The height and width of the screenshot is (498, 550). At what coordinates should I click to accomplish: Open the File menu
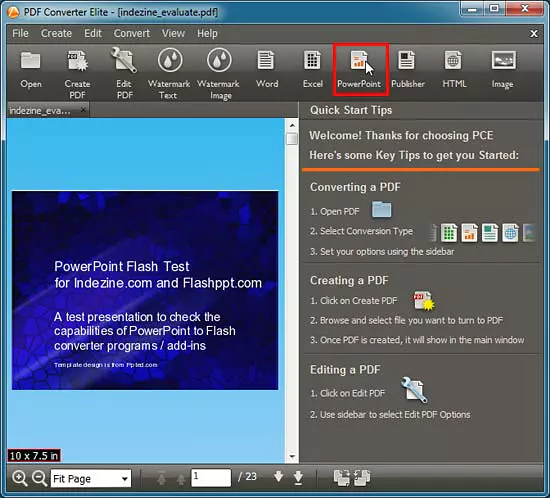pos(20,33)
